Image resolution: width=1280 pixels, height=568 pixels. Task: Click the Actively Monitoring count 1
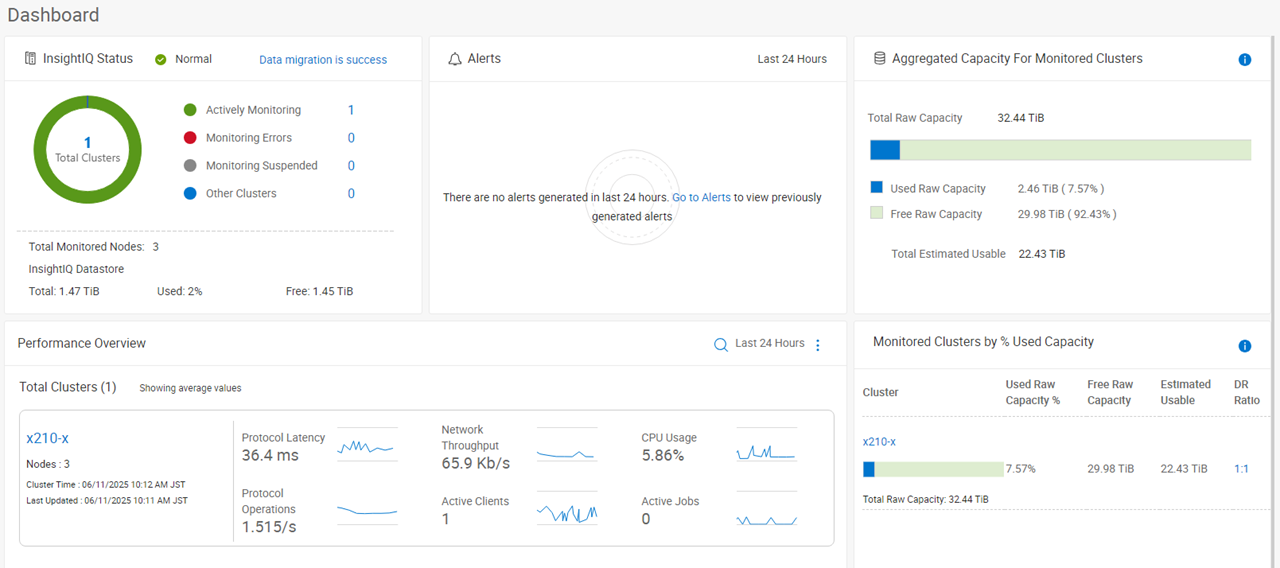[351, 110]
